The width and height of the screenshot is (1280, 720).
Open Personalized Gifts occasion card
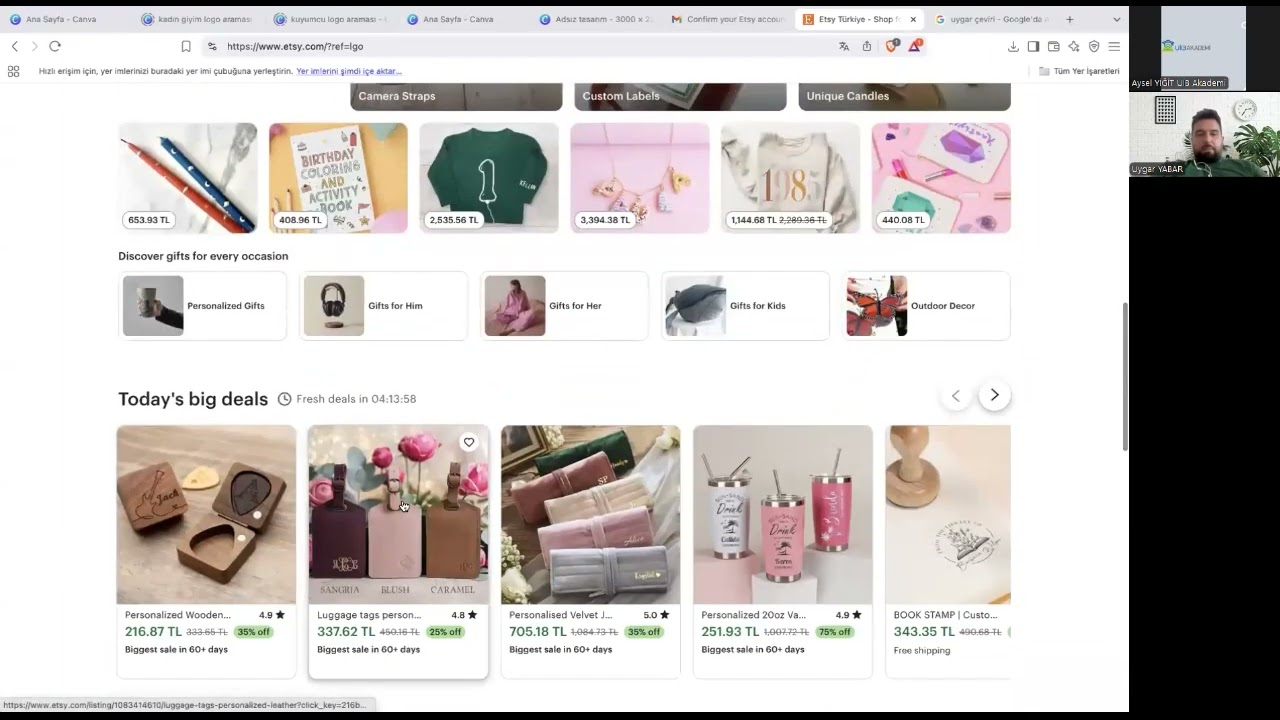point(202,306)
